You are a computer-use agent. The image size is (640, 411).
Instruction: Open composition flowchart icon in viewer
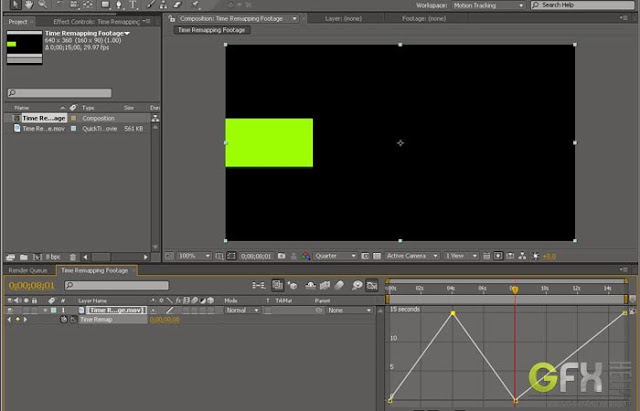pos(522,256)
